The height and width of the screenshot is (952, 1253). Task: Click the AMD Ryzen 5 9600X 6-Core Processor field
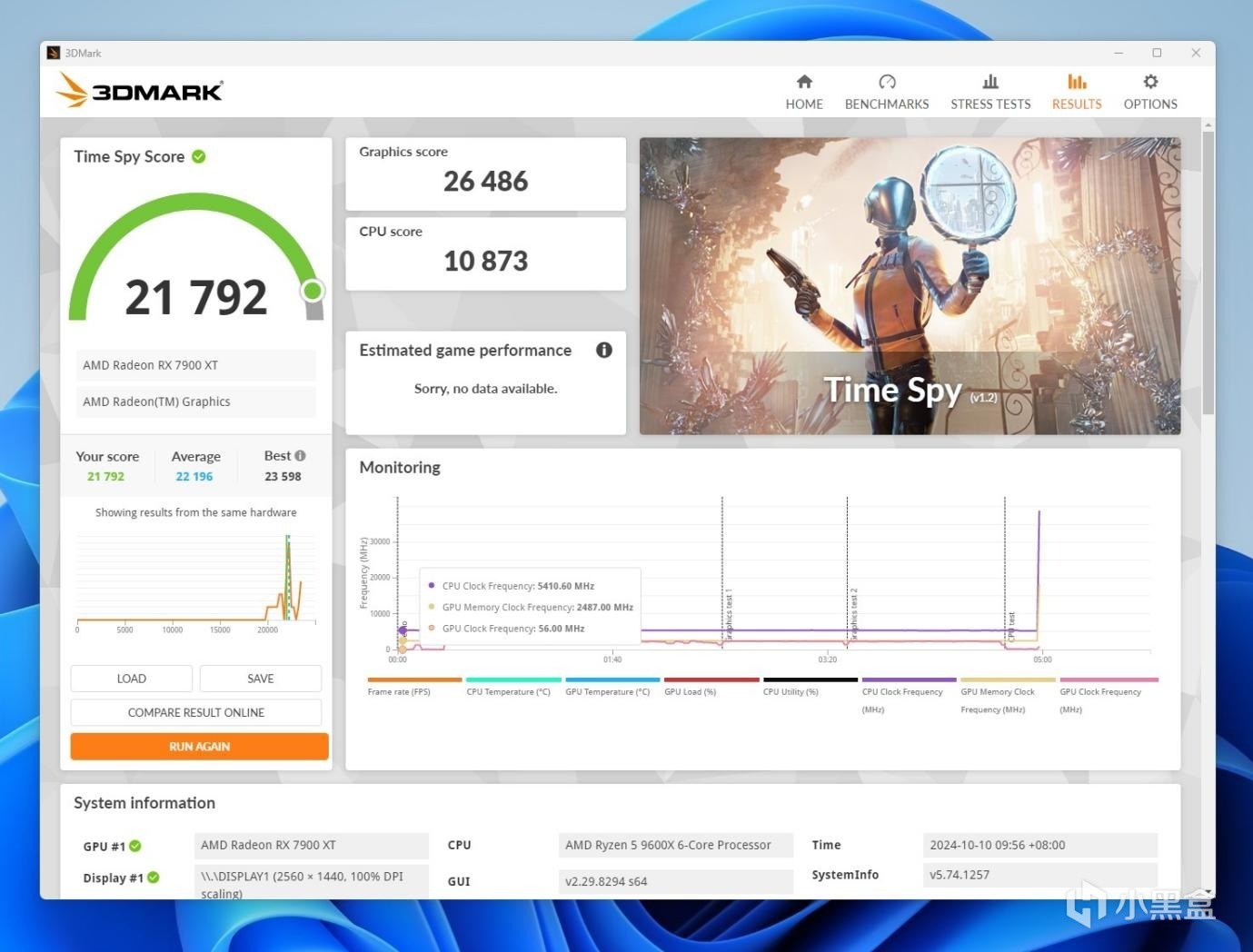(x=675, y=845)
